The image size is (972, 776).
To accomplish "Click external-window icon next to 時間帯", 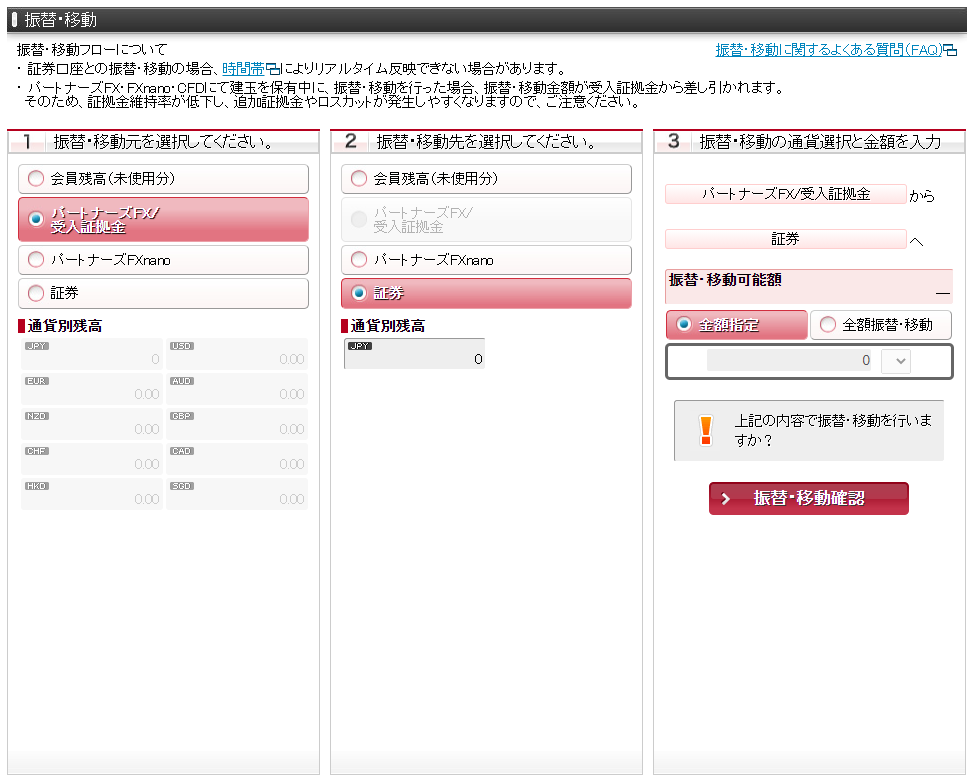I will 273,69.
